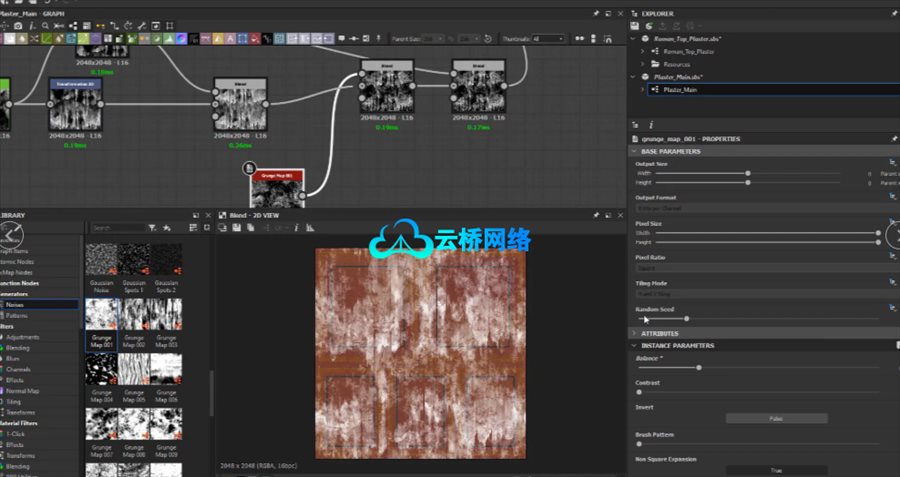Toggle Output Size inheritance method icon
Screen dimensions: 900x477
pyautogui.click(x=891, y=162)
